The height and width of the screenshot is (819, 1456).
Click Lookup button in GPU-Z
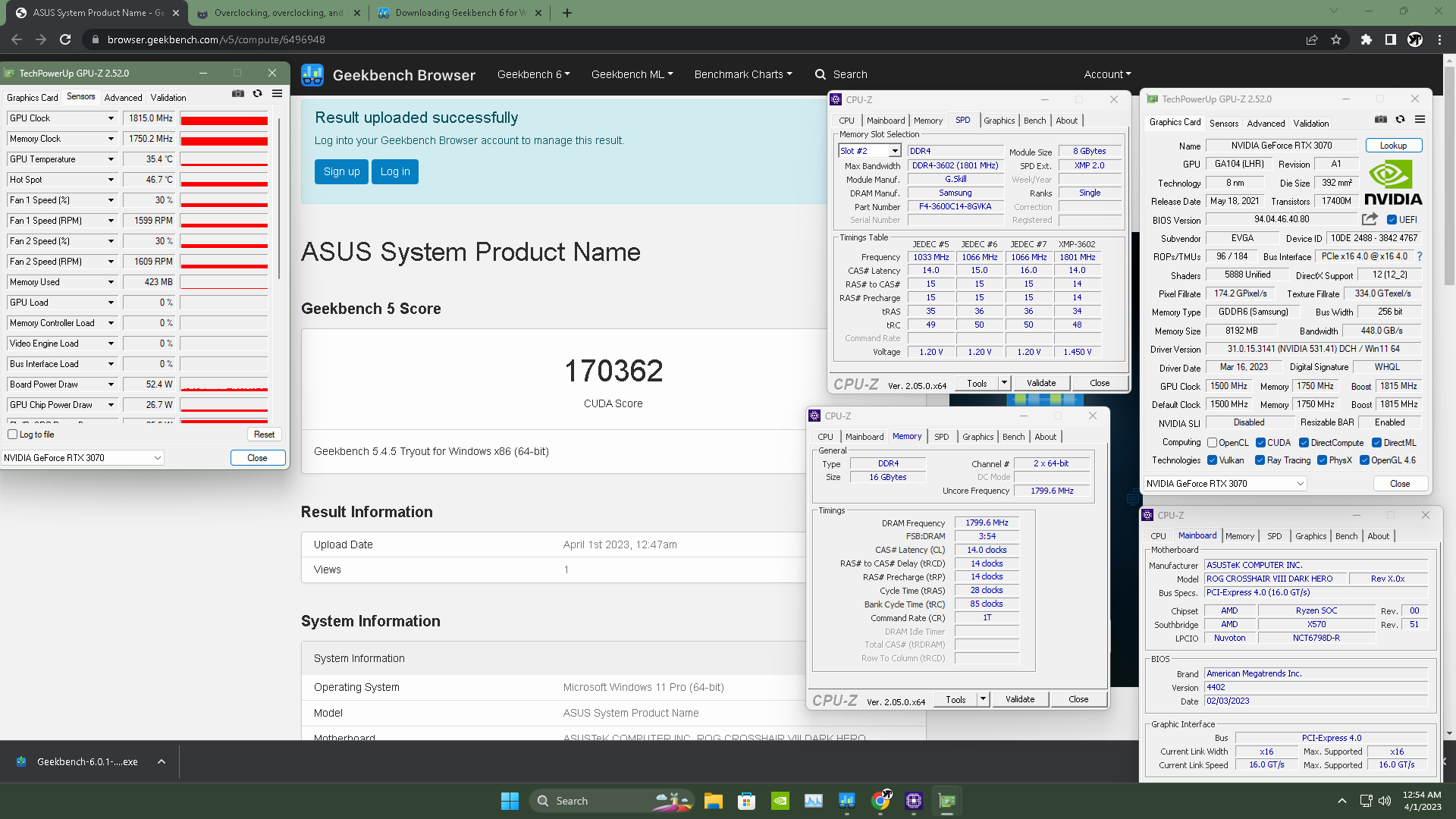[x=1394, y=146]
